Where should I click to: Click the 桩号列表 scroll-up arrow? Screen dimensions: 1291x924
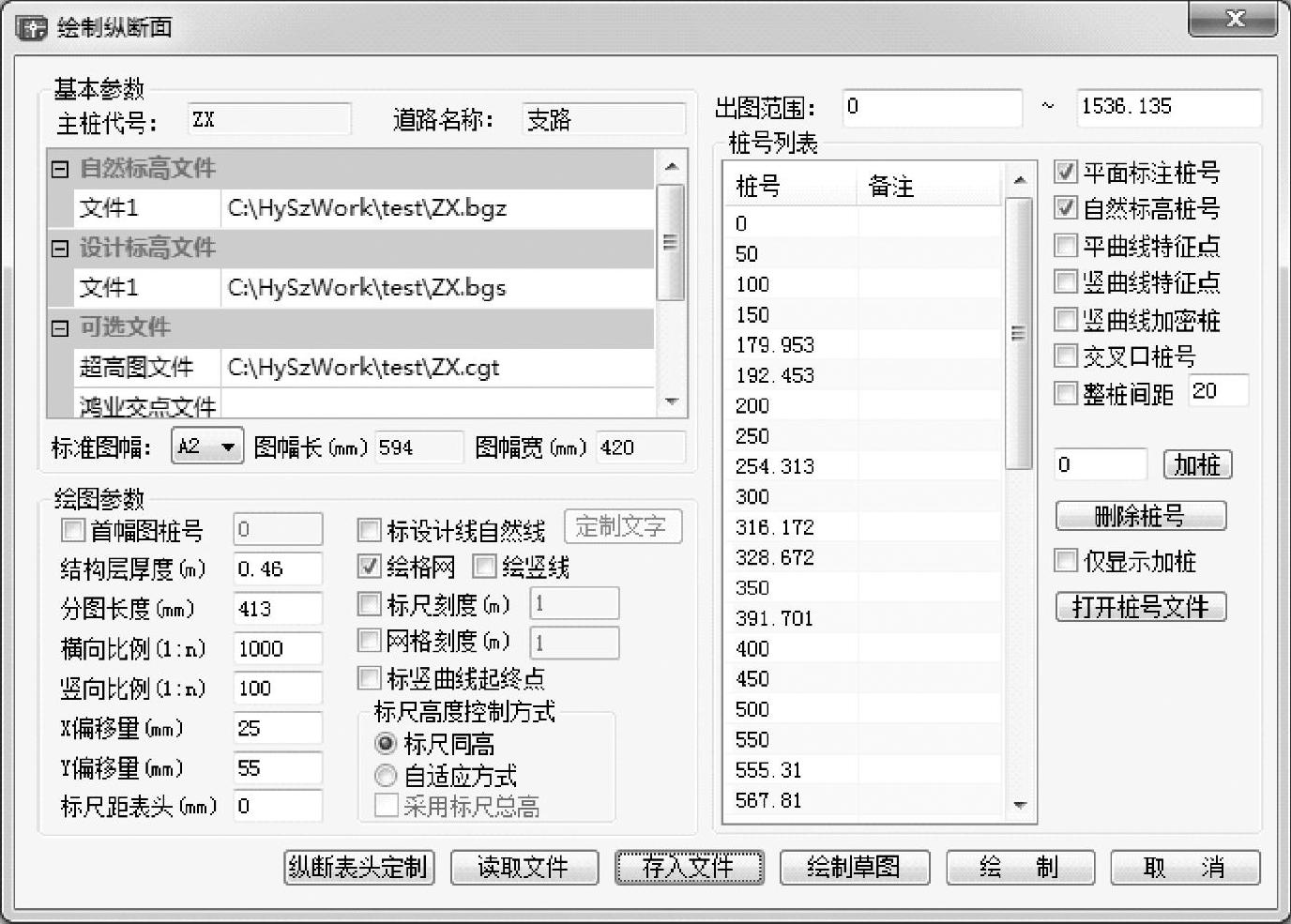pos(1019,178)
